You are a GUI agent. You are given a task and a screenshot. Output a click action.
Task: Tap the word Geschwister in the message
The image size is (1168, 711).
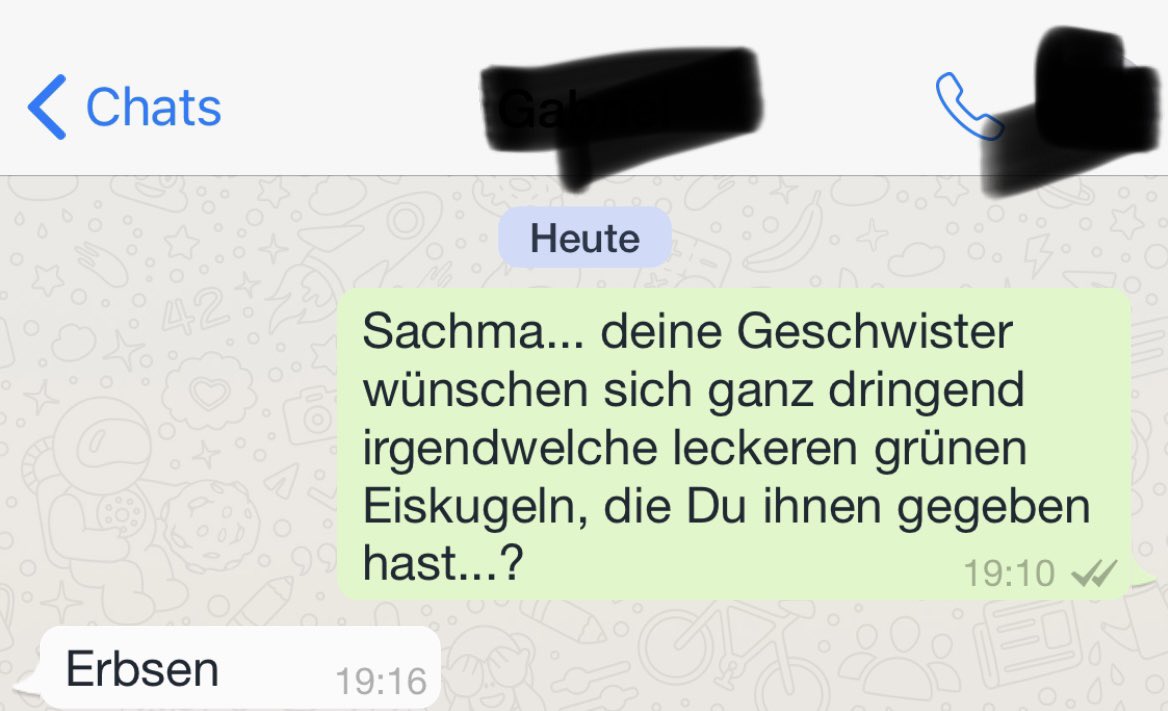tap(875, 331)
